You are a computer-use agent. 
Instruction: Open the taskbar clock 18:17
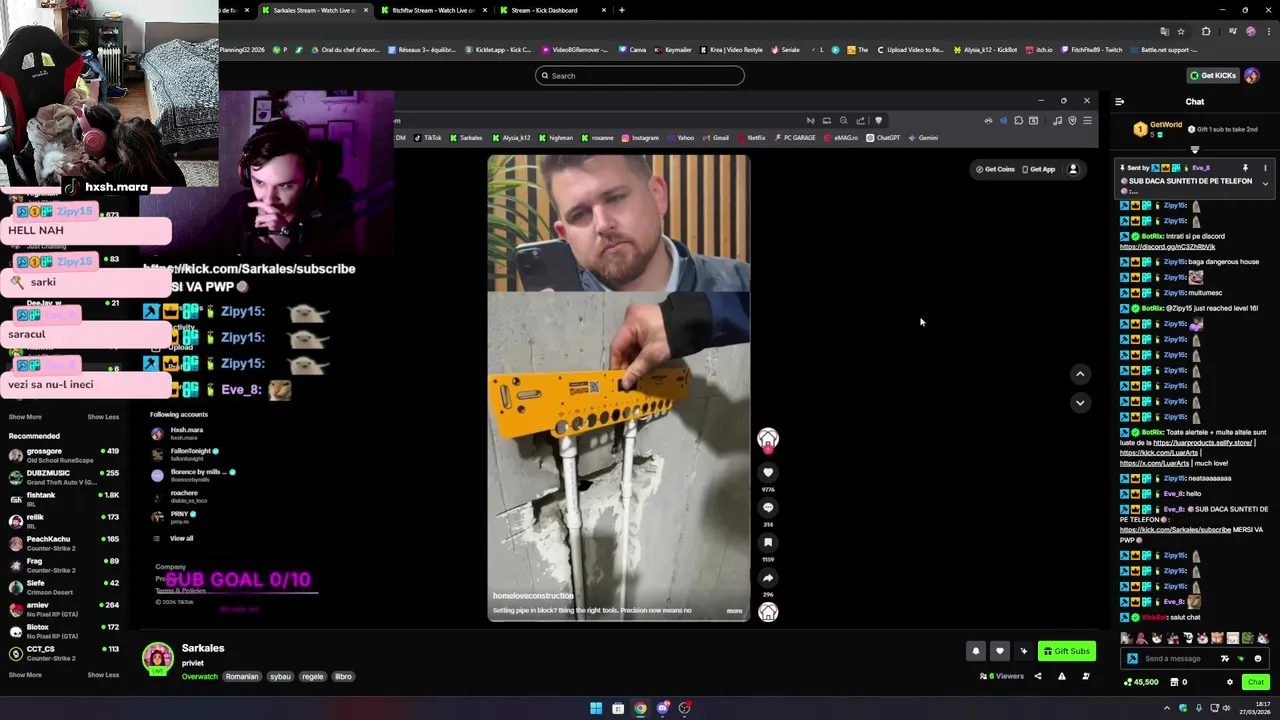point(1254,708)
